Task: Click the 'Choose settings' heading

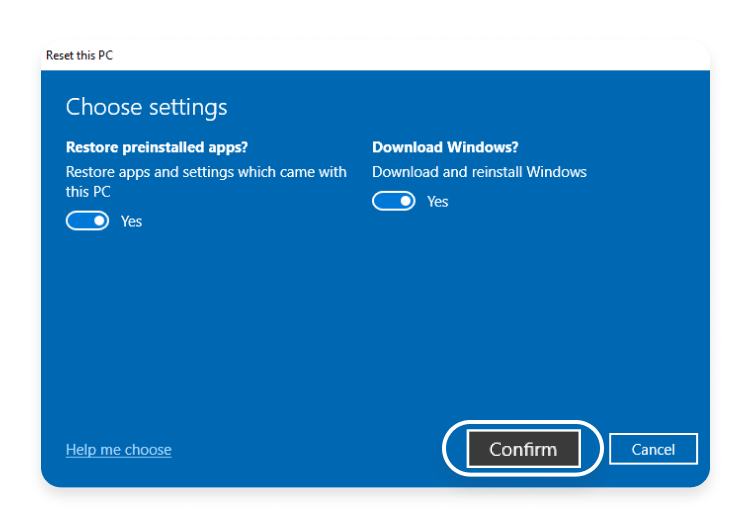Action: [x=146, y=107]
